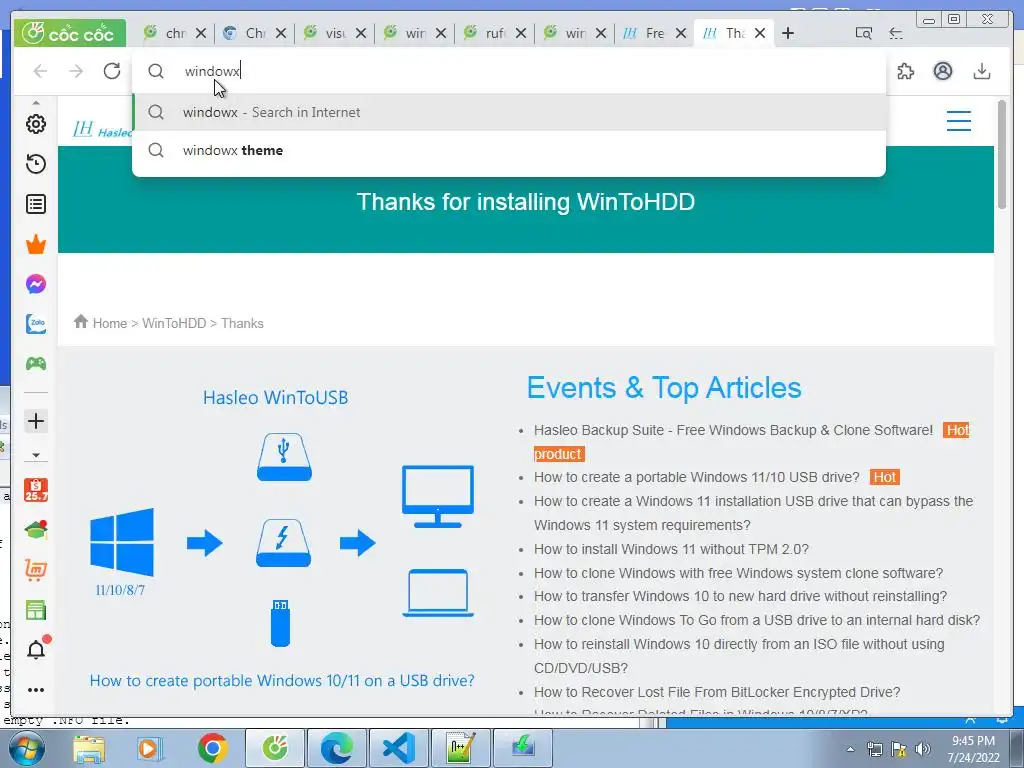Screen dimensions: 1024x768
Task: Open Microsoft Edge from taskbar
Action: click(336, 748)
